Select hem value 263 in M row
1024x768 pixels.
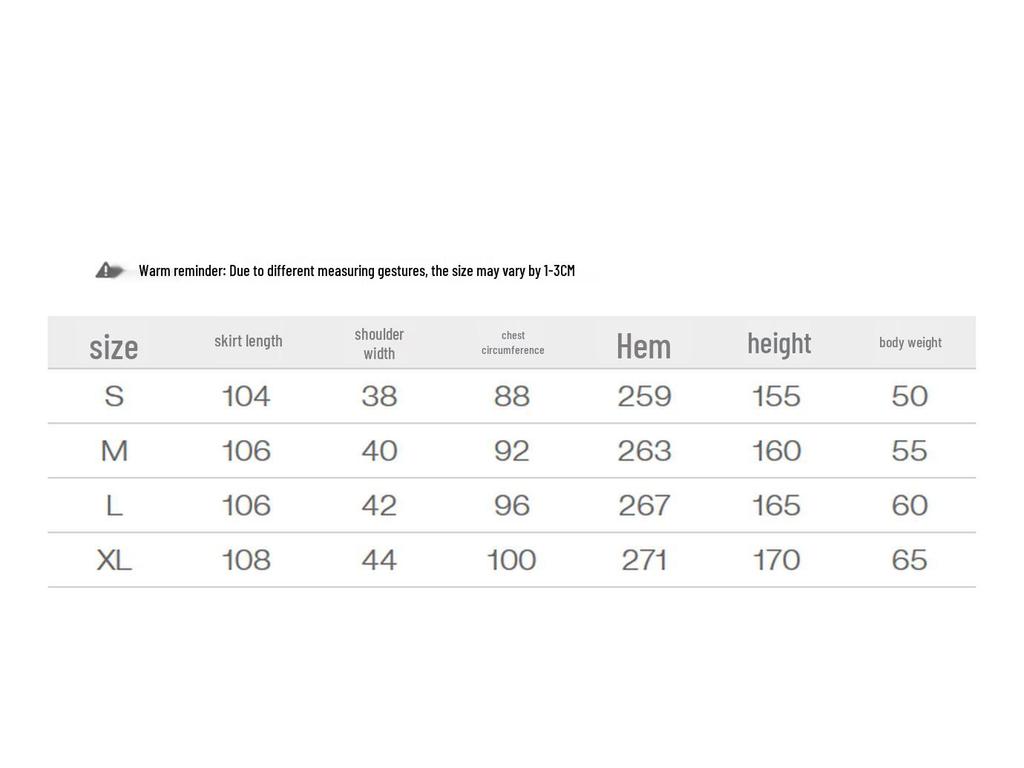tap(644, 451)
